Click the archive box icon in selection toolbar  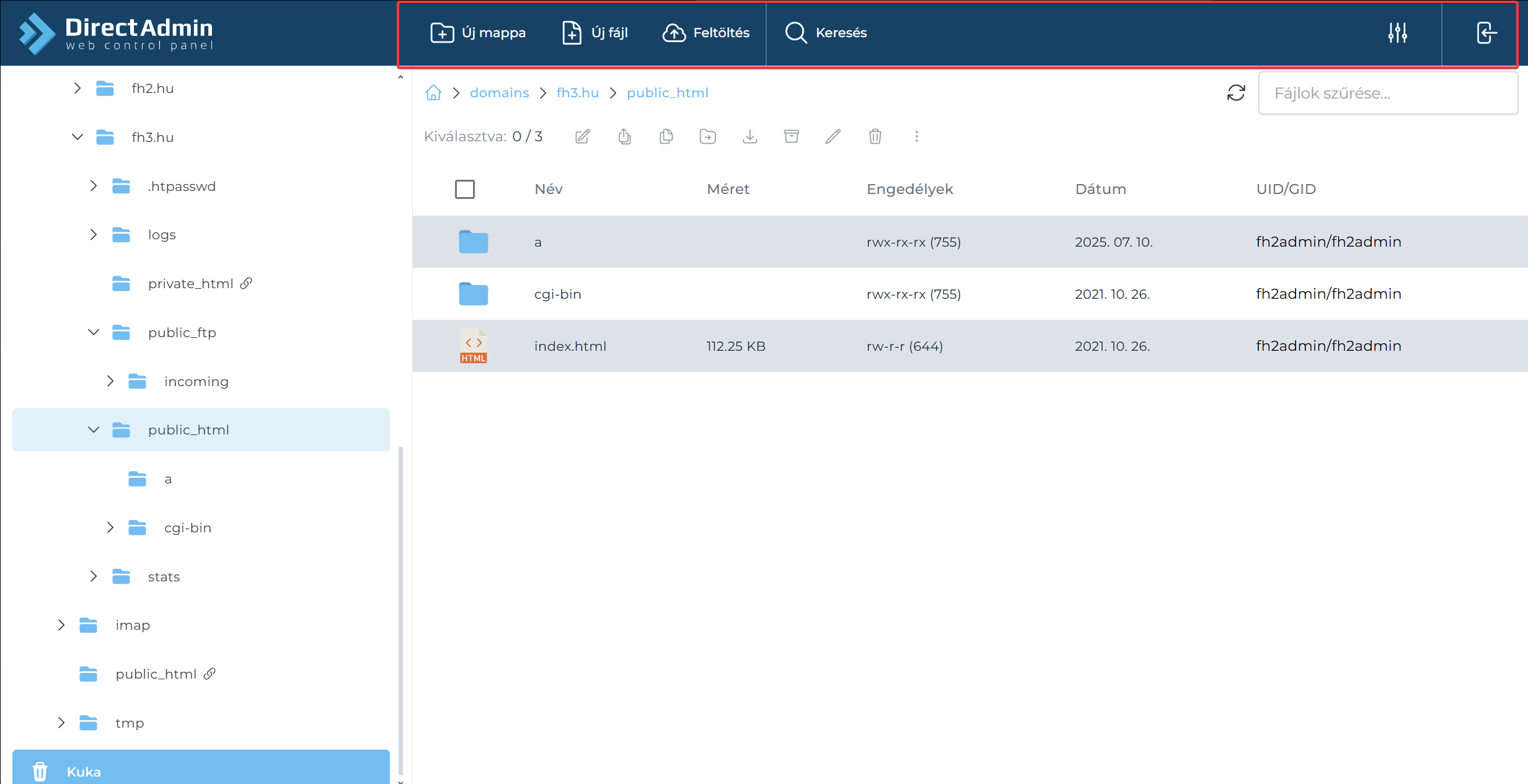click(x=792, y=136)
